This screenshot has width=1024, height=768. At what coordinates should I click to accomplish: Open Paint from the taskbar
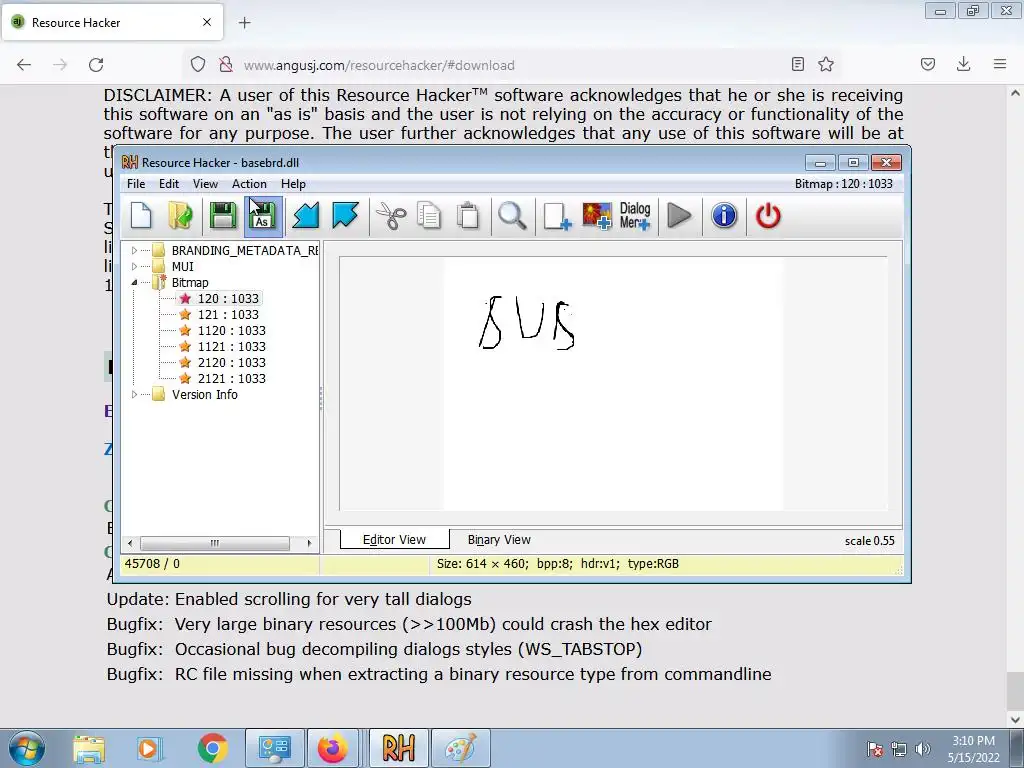pos(460,748)
